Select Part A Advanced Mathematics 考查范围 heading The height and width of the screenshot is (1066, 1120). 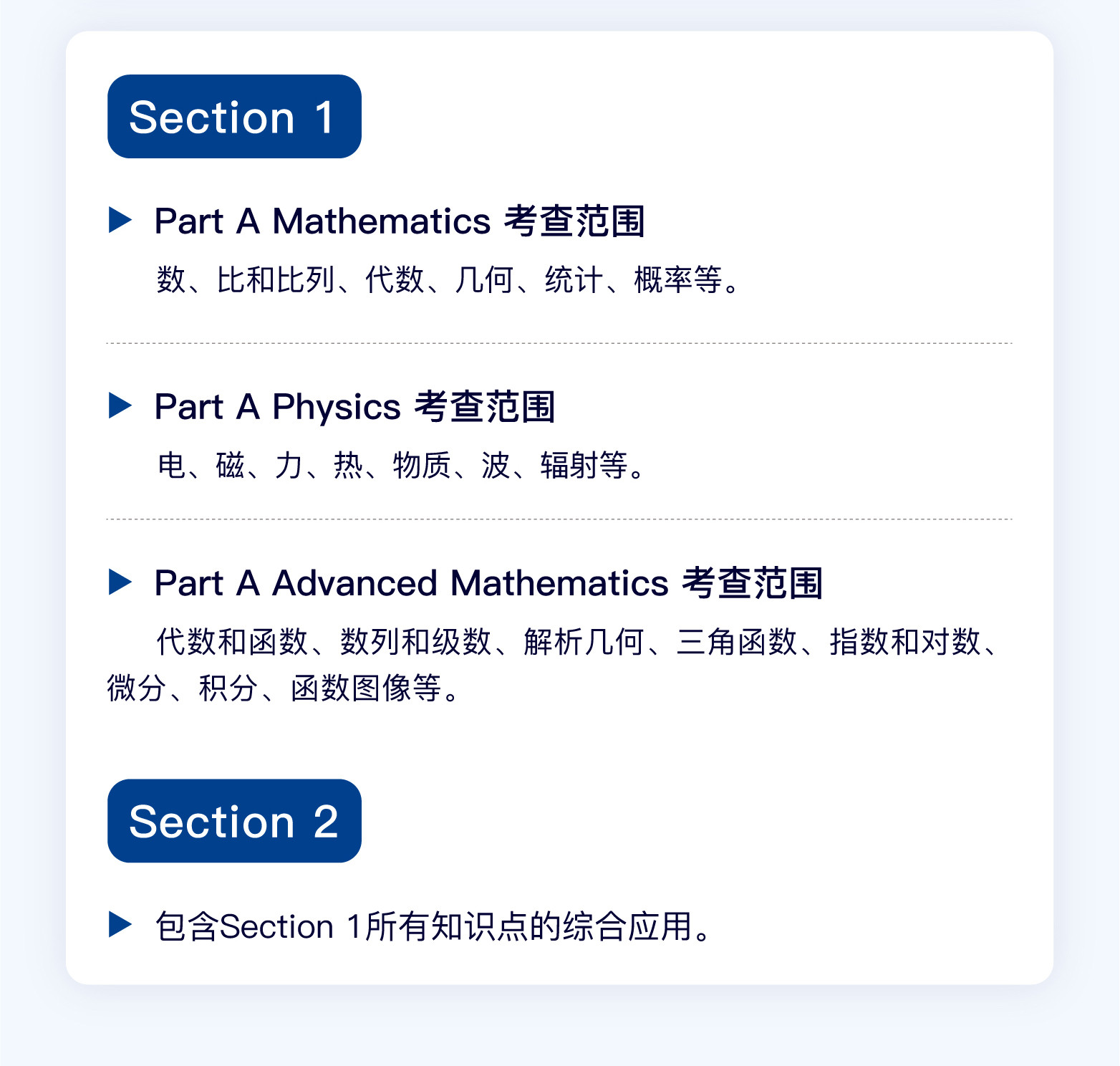click(x=488, y=582)
